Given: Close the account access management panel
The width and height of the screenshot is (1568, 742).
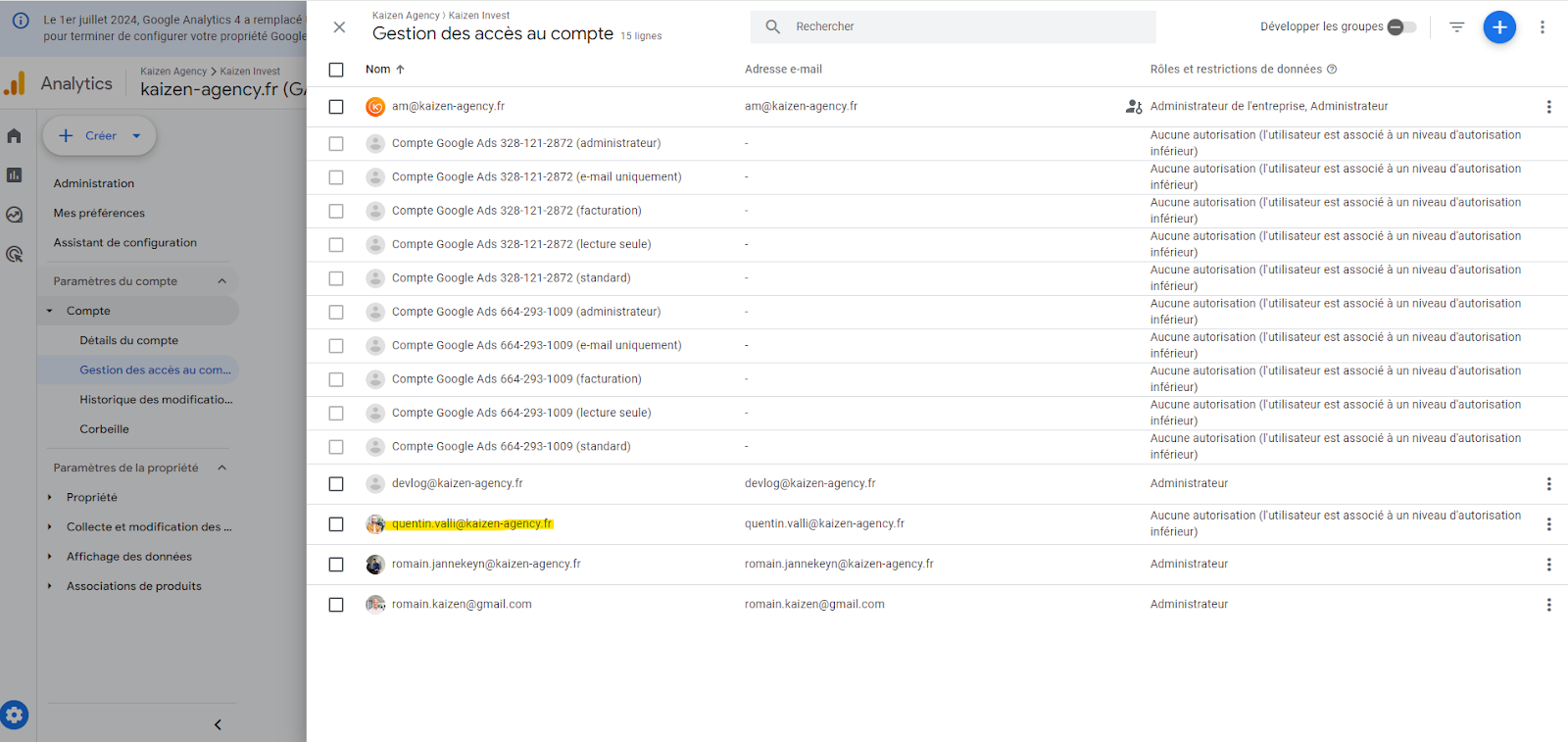Looking at the screenshot, I should pos(339,27).
